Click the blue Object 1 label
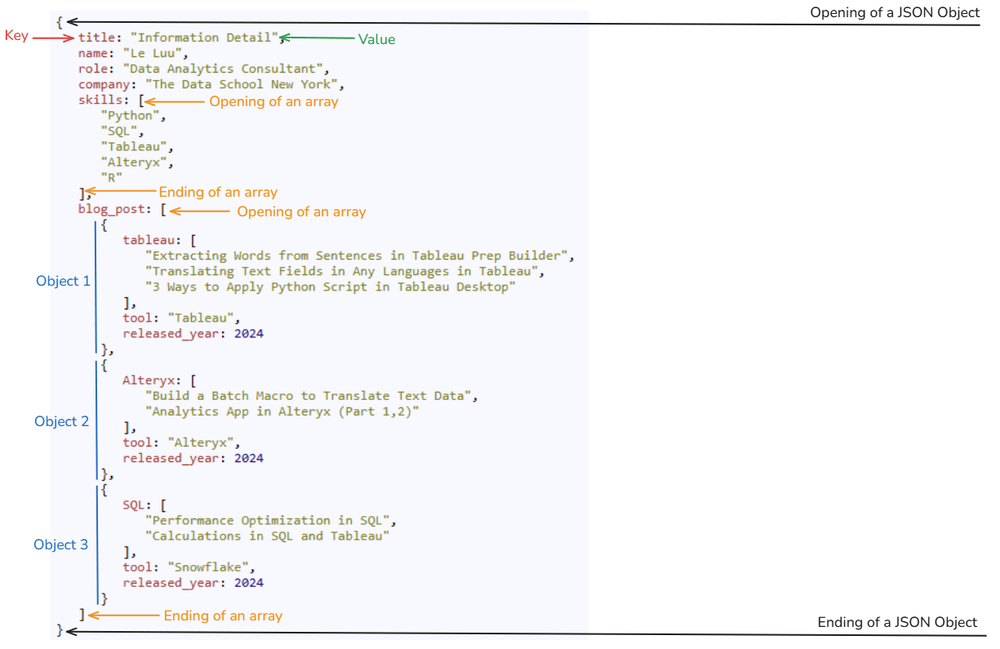Screen dimensions: 1000x649 (x=63, y=281)
